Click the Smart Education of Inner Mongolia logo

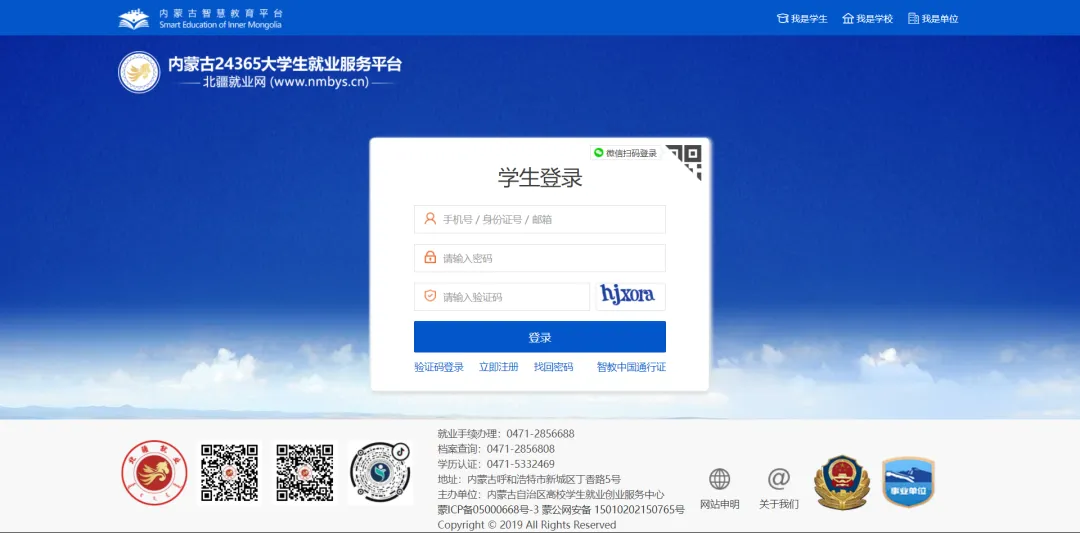[x=200, y=19]
